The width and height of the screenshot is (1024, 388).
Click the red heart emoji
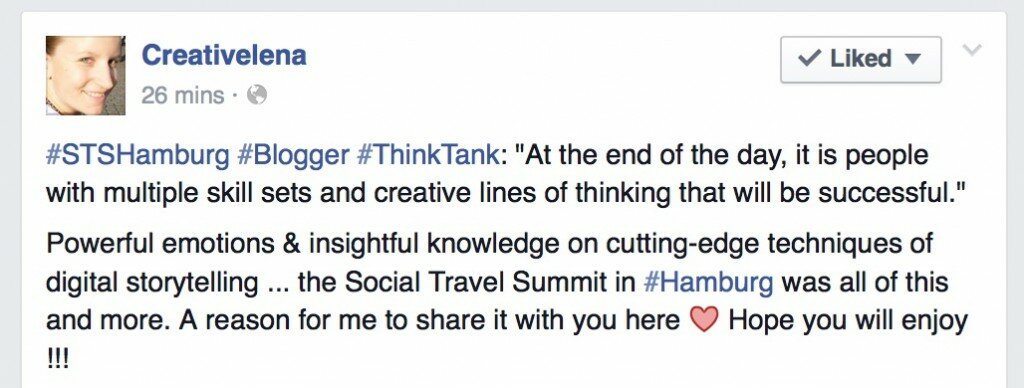704,320
